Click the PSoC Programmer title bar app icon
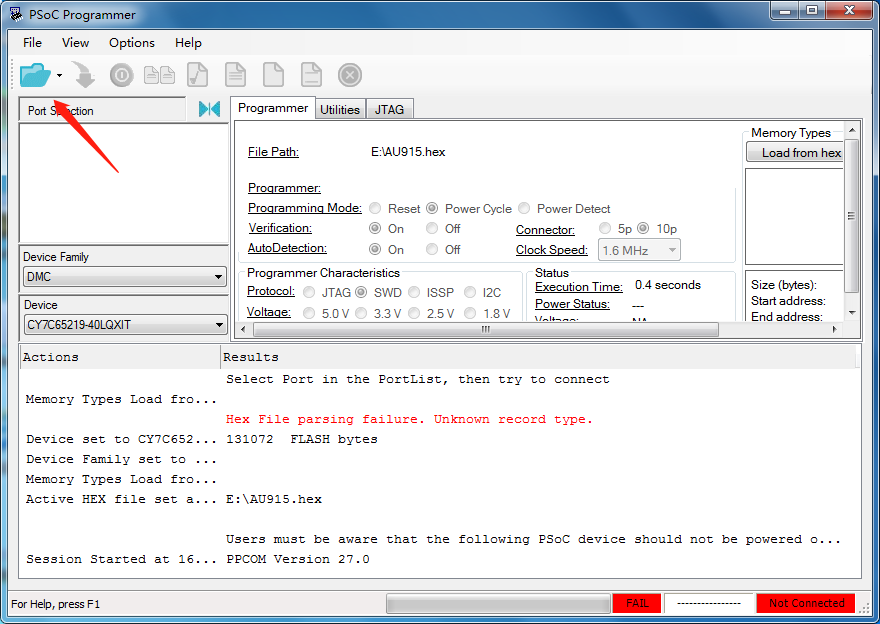The width and height of the screenshot is (880, 624). (x=16, y=13)
